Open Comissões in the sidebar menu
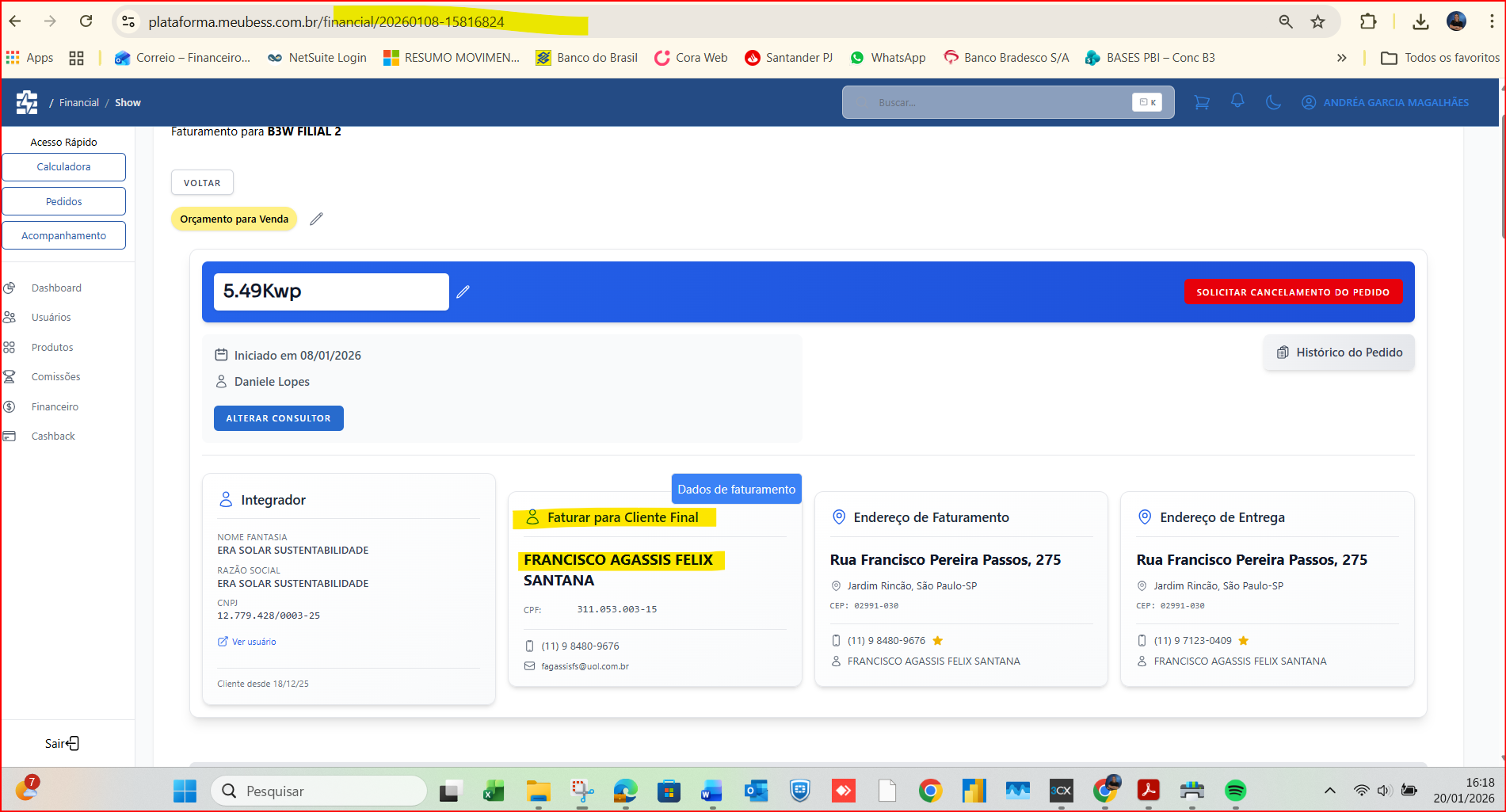 tap(55, 377)
